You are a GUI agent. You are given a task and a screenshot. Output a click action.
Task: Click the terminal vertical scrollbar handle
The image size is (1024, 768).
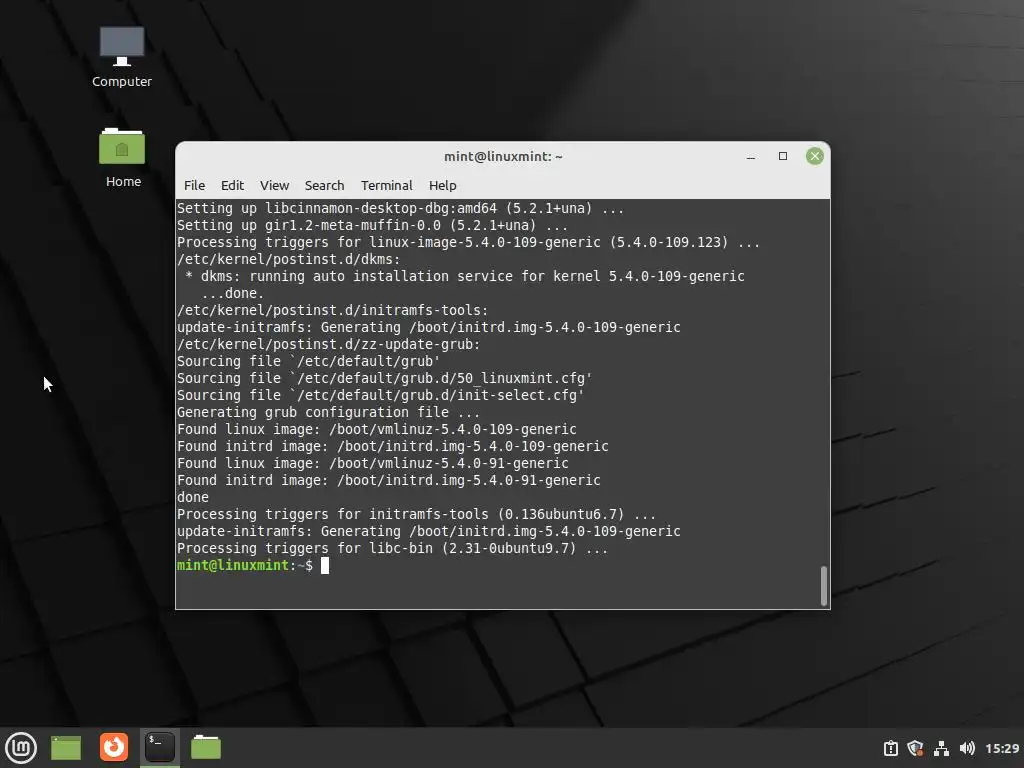pyautogui.click(x=824, y=586)
